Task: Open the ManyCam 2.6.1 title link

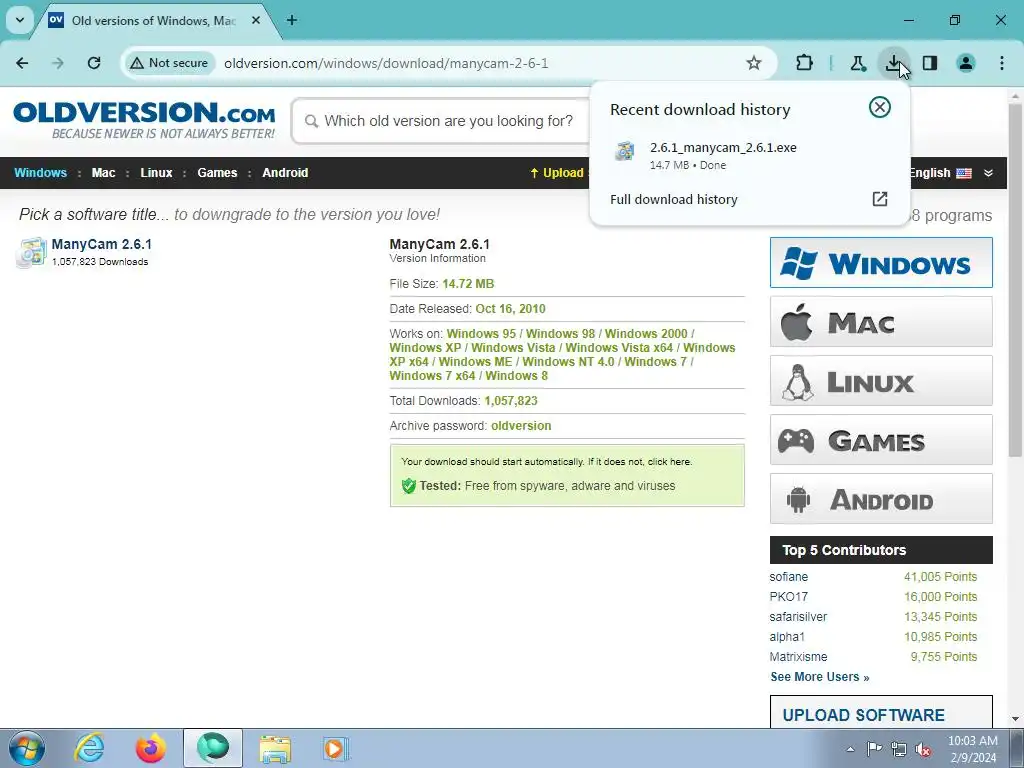Action: pyautogui.click(x=102, y=244)
